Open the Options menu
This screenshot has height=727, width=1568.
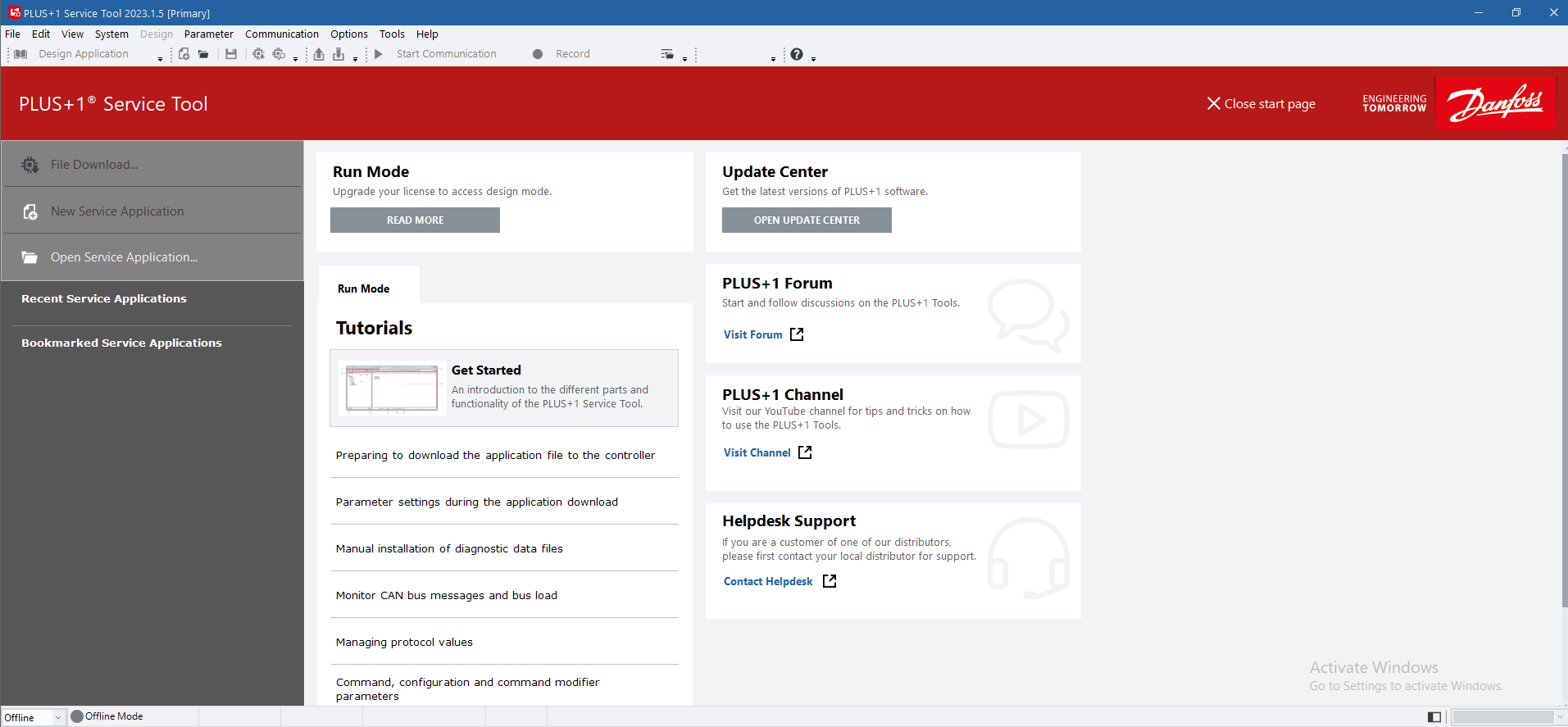click(349, 34)
